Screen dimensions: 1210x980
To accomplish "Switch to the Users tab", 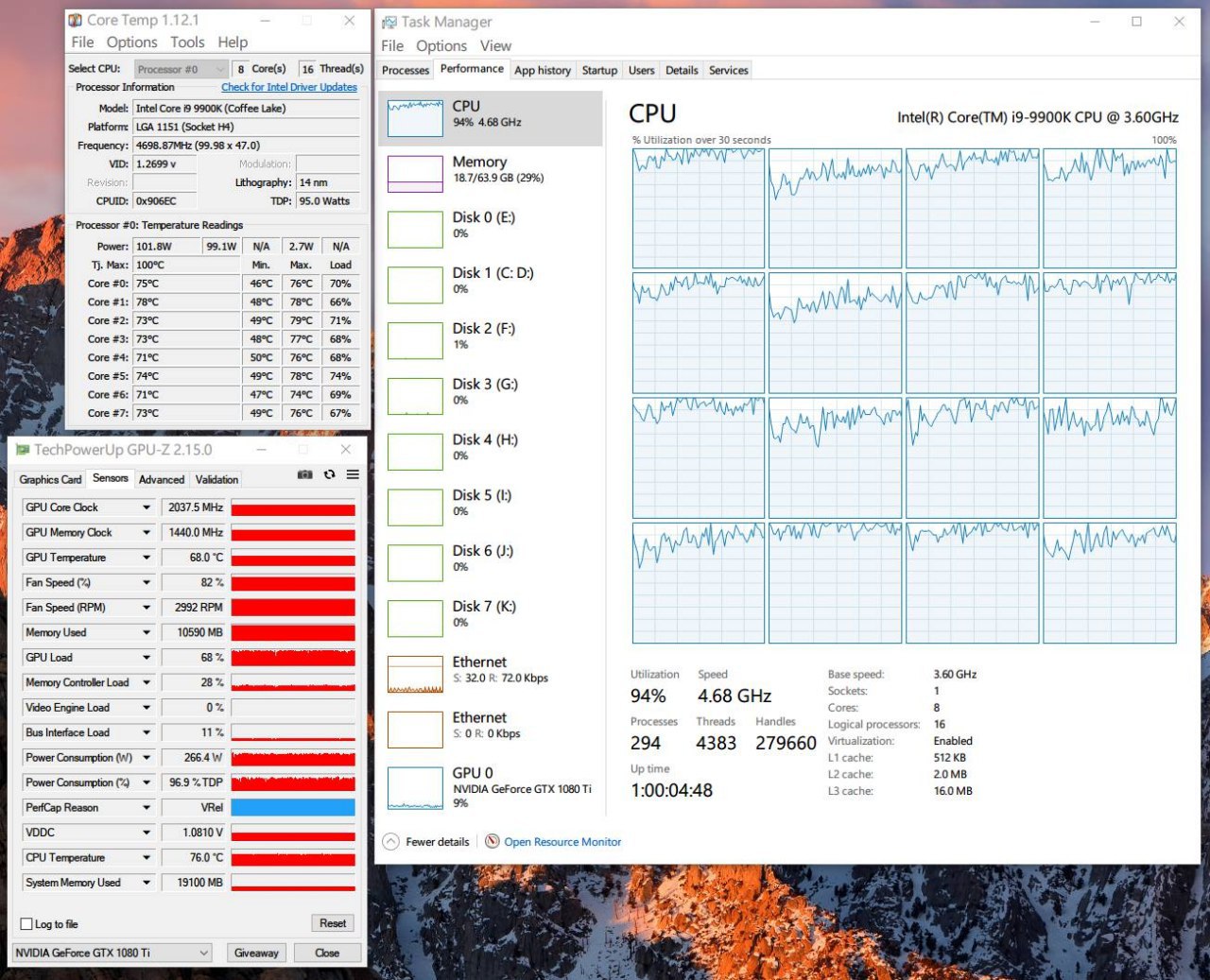I will click(641, 71).
